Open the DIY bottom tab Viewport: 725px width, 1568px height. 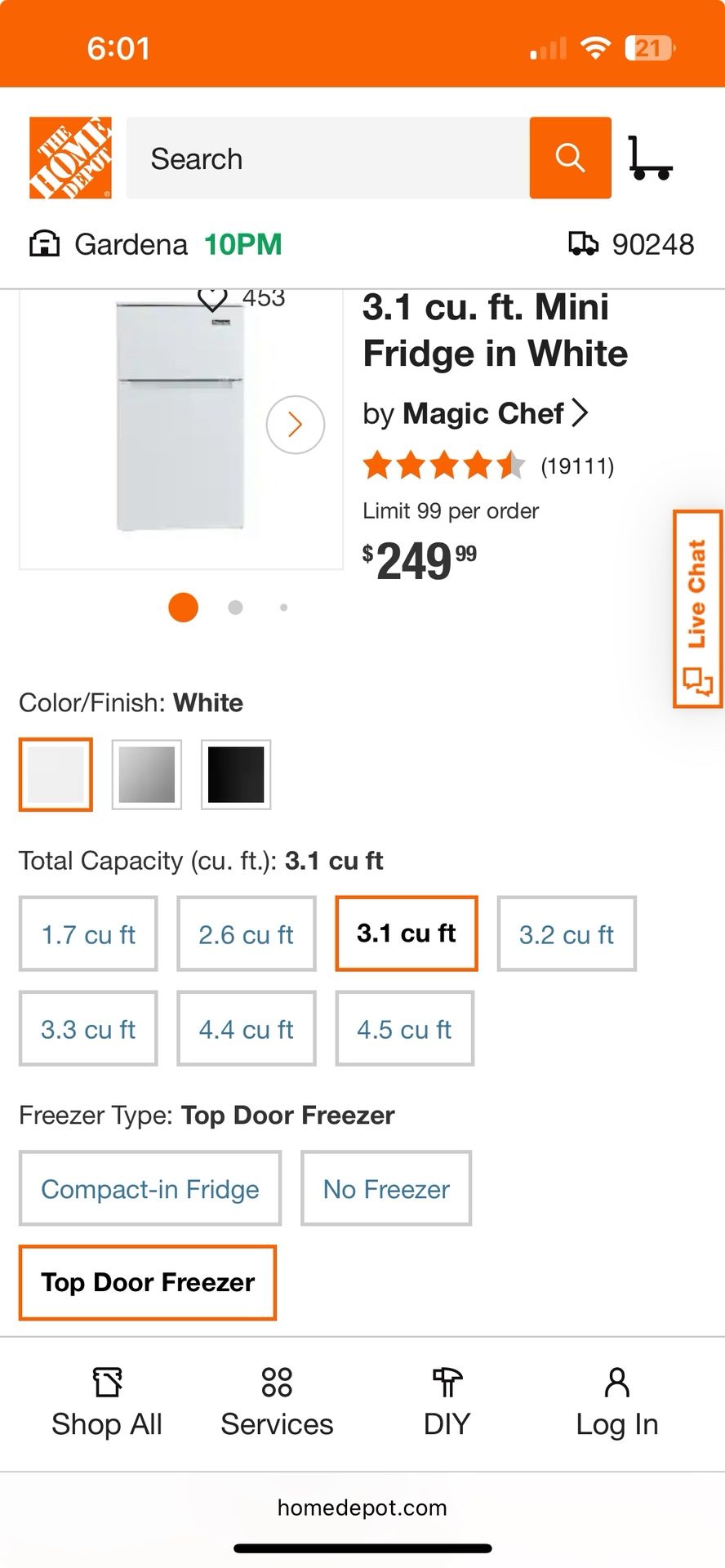coord(447,1403)
